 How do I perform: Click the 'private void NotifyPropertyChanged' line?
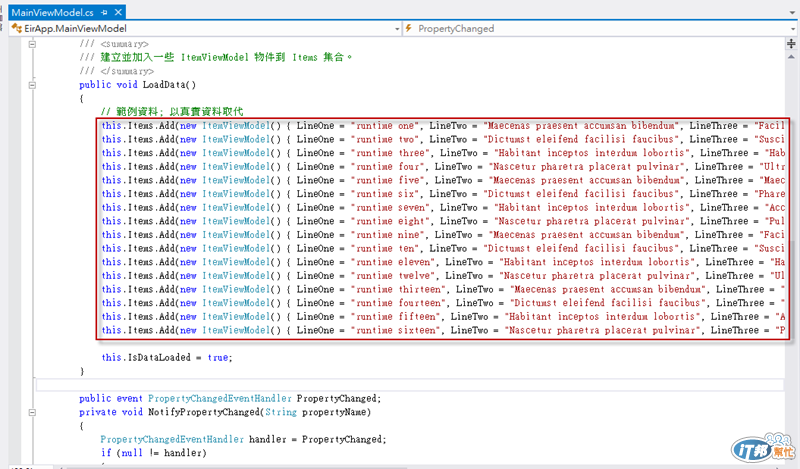pos(225,412)
